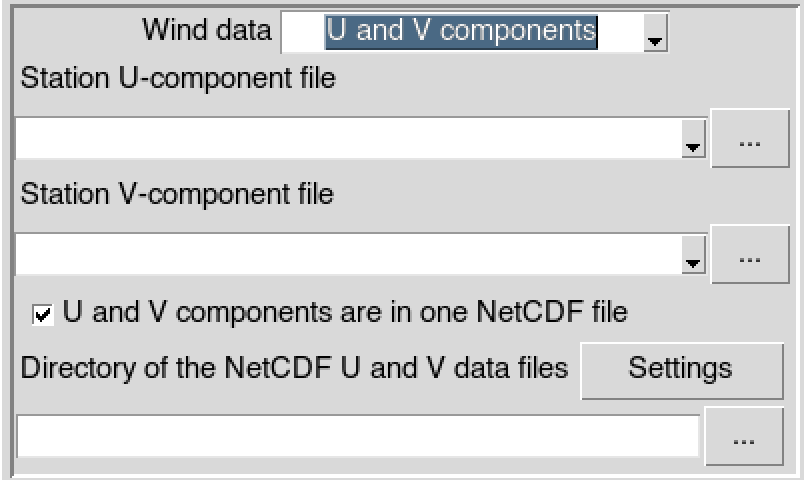Viewport: 804px width, 480px height.
Task: Uncheck U and V components in one NetCDF file
Action: click(43, 314)
